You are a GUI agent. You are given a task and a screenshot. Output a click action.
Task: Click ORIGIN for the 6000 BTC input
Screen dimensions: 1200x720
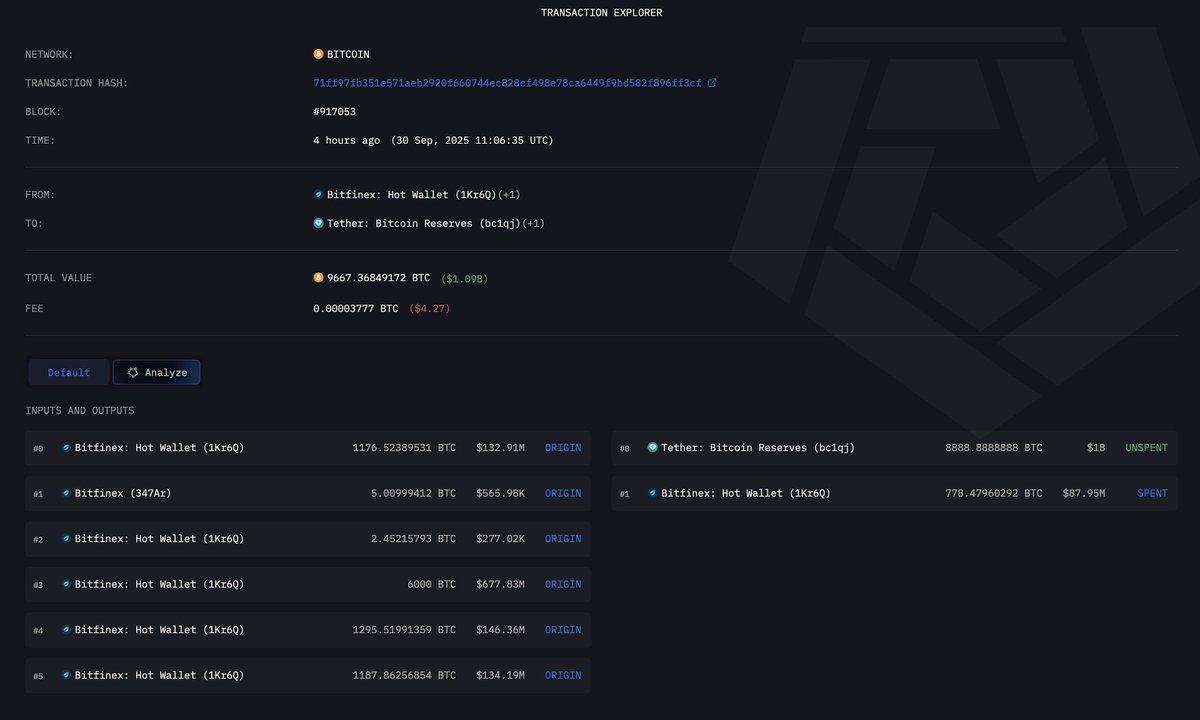click(x=563, y=584)
